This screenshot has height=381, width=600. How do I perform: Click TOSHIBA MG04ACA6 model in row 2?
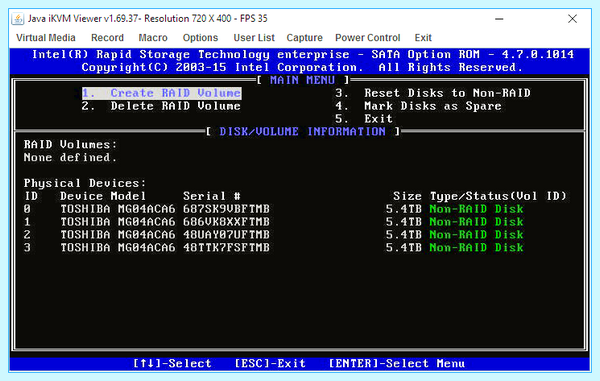(x=118, y=235)
